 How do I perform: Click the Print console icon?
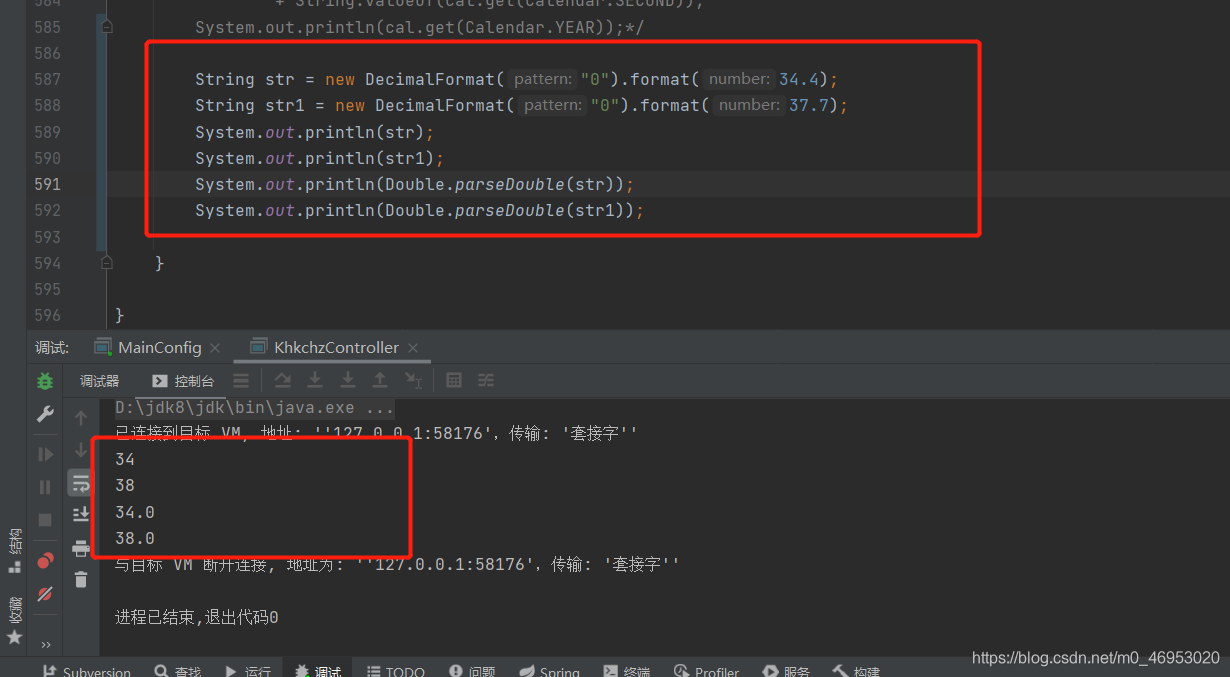coord(81,547)
